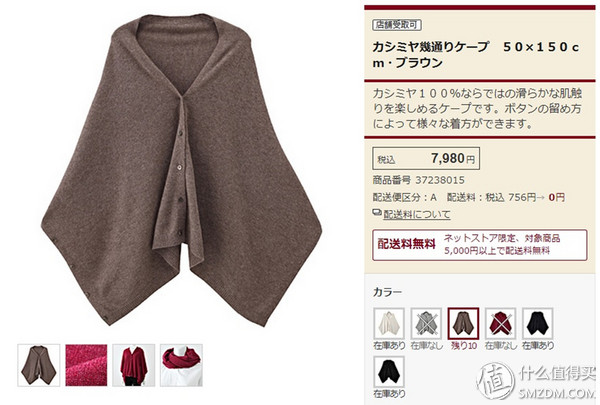Click the カラー section heading
Viewport: 600px width, 405px height.
point(387,292)
